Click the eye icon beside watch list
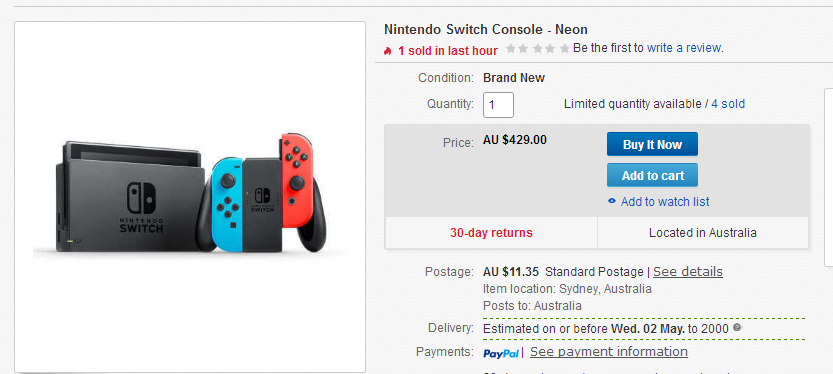The image size is (833, 374). click(611, 201)
